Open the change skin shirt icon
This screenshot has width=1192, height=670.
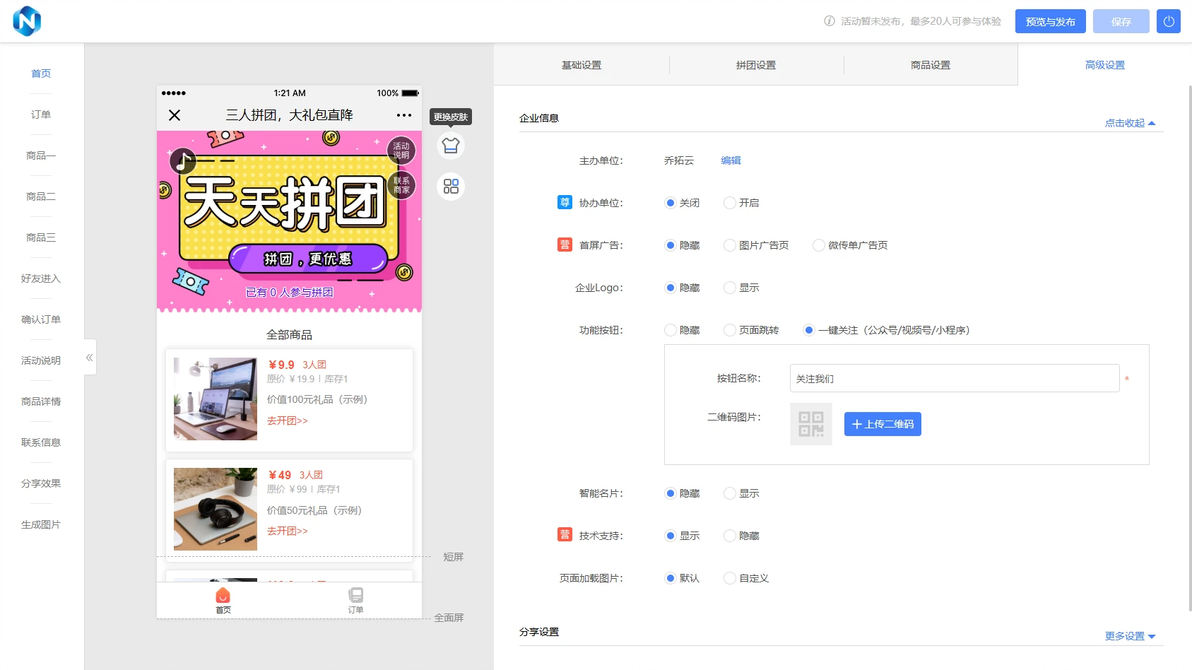coord(451,145)
